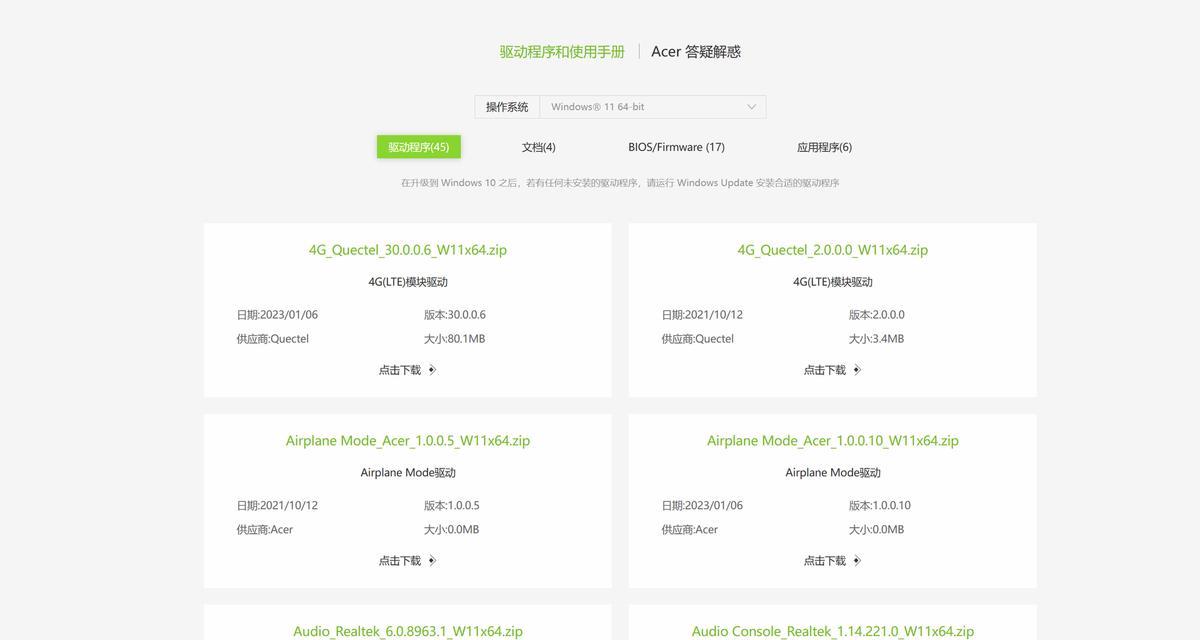Click version text 版本:30.0.0.6
This screenshot has height=640, width=1200.
pos(455,315)
